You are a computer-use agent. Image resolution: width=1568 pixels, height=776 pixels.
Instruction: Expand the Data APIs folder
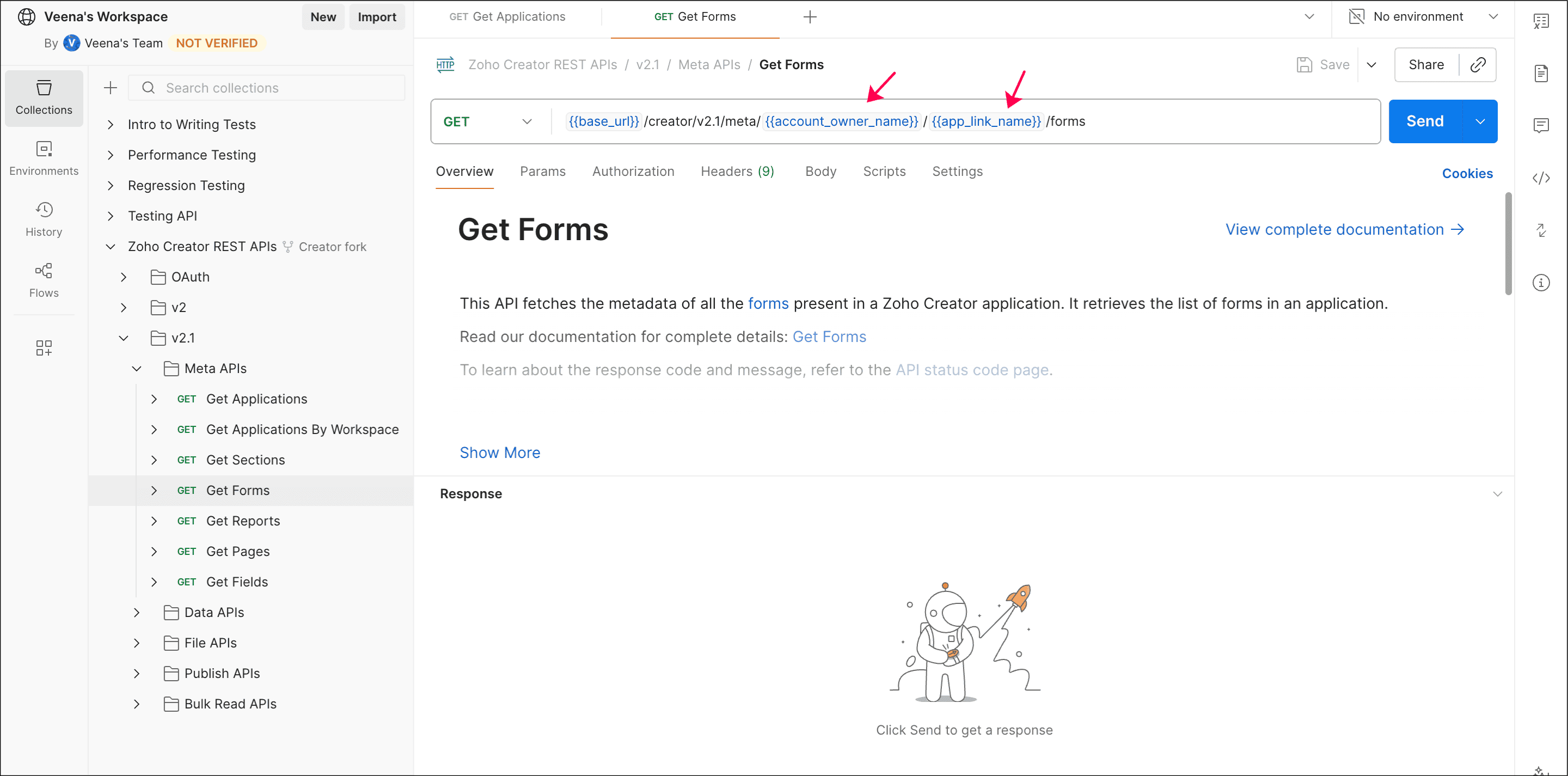136,612
